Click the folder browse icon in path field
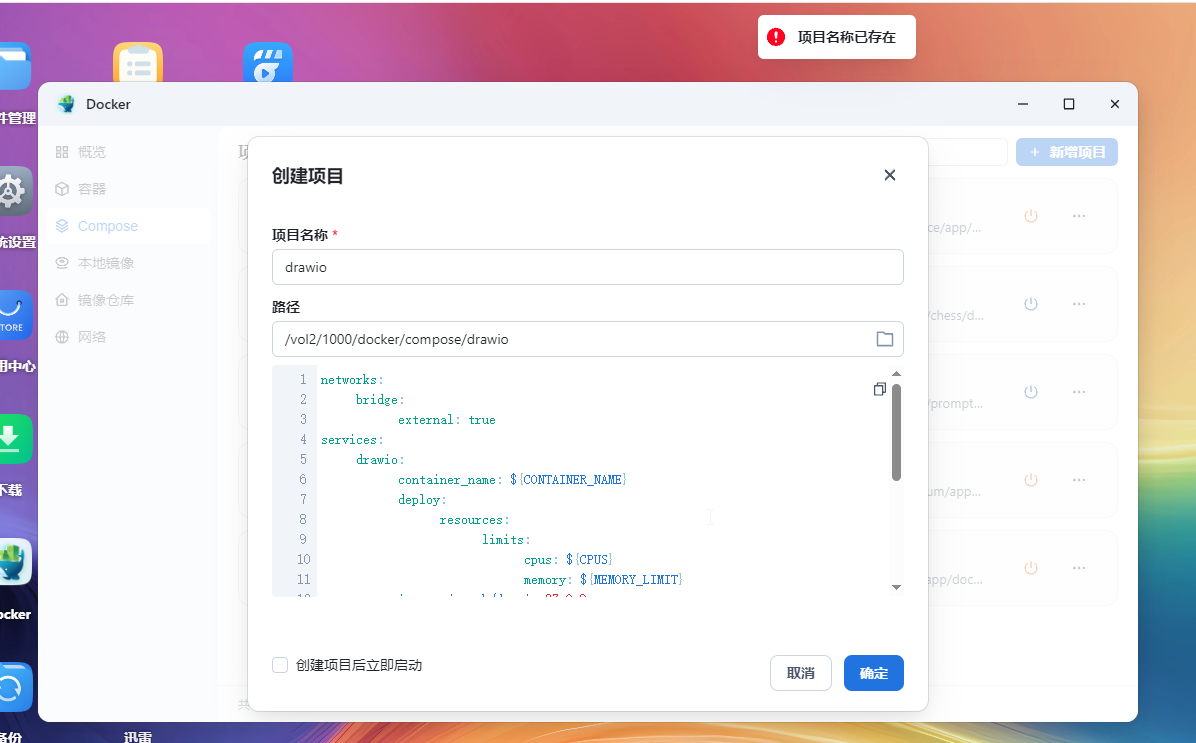1196x743 pixels. click(x=884, y=339)
